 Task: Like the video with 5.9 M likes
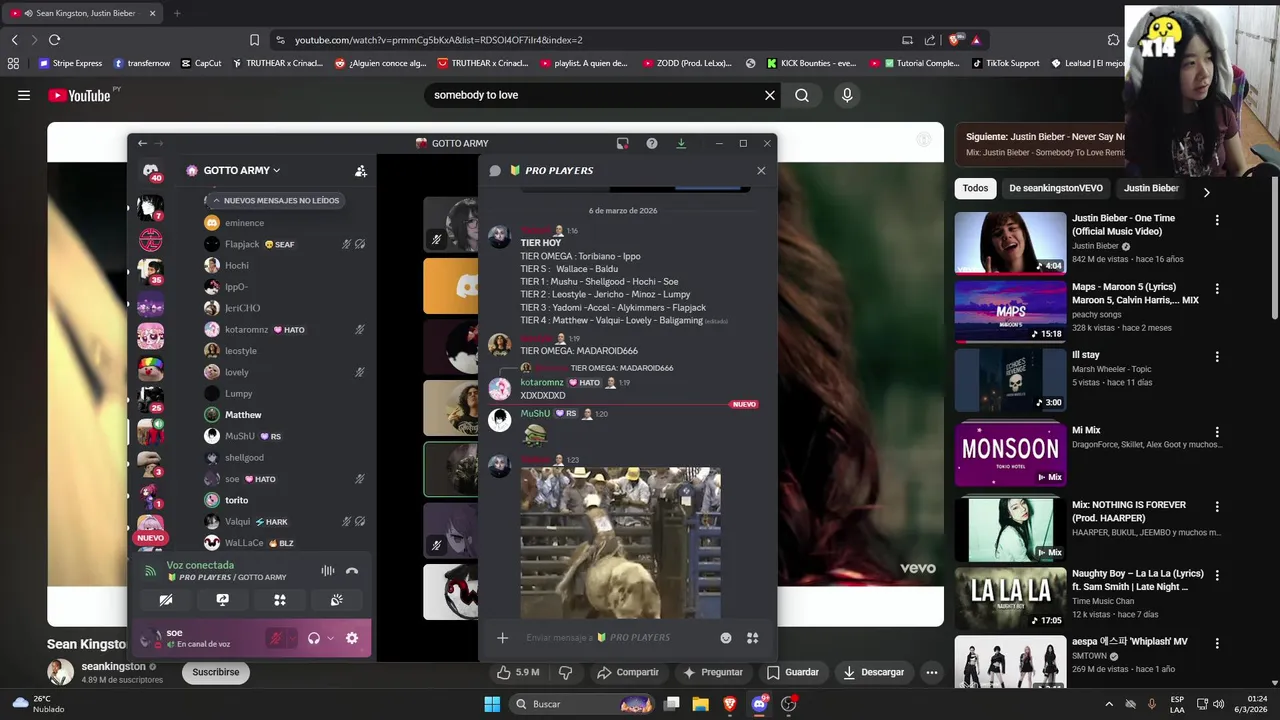[x=518, y=672]
